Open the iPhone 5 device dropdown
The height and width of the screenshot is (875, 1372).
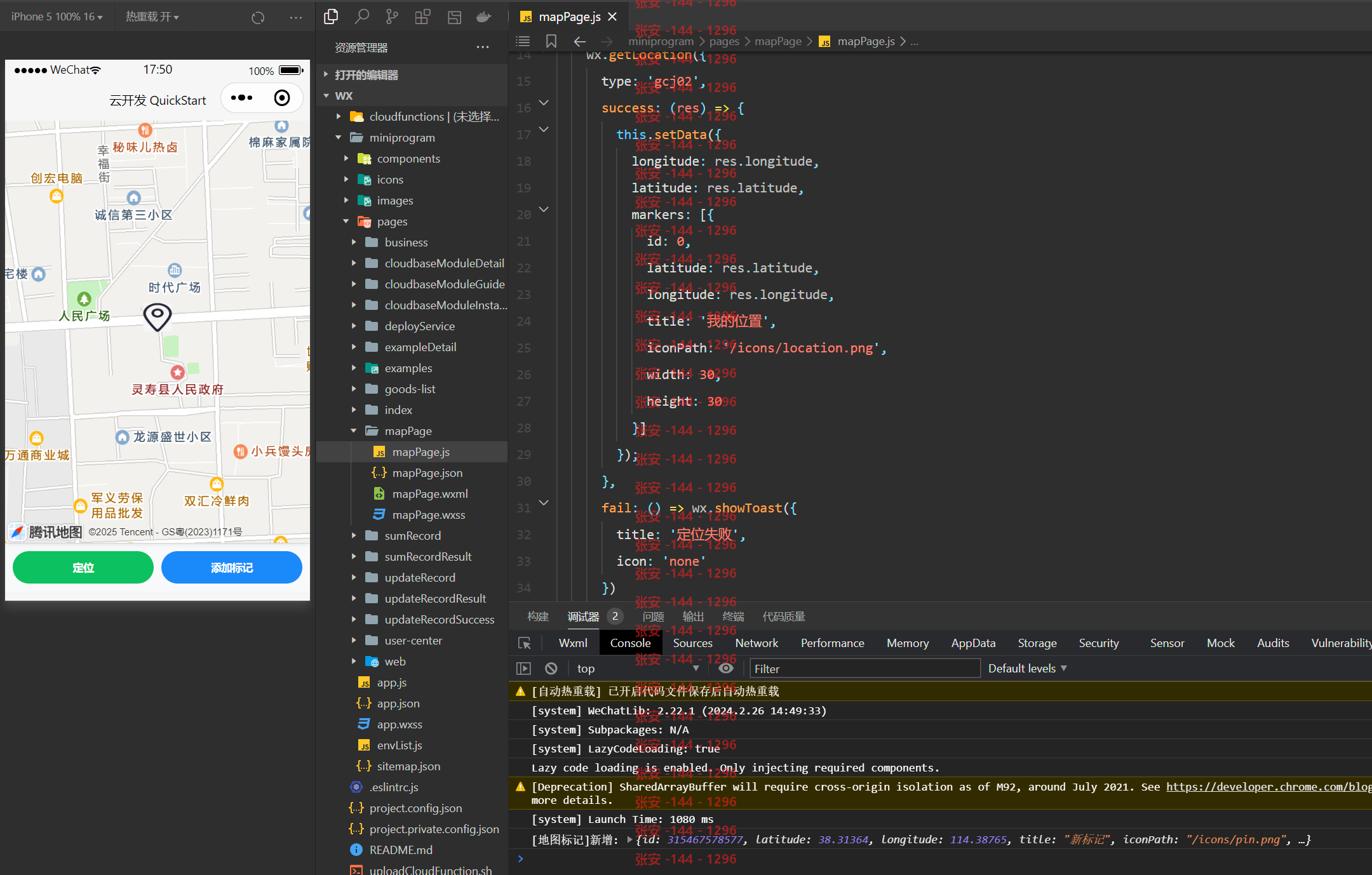[x=57, y=17]
